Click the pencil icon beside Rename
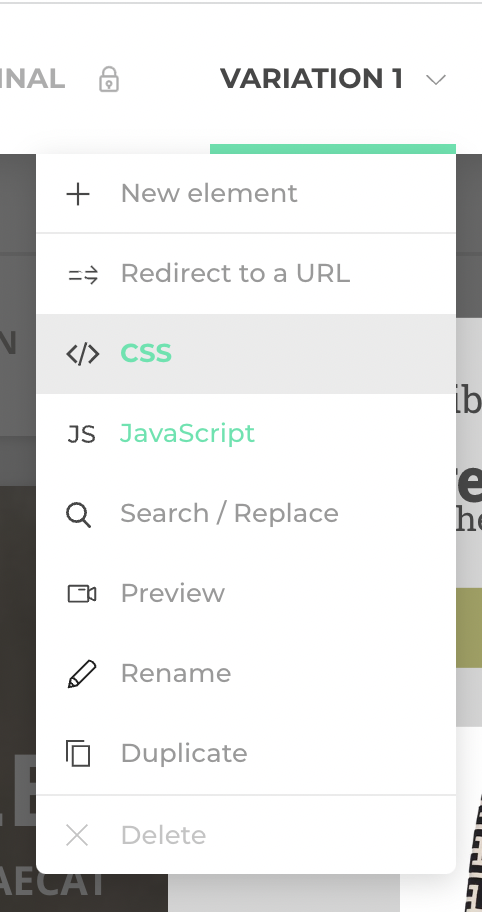This screenshot has width=482, height=912. (82, 674)
